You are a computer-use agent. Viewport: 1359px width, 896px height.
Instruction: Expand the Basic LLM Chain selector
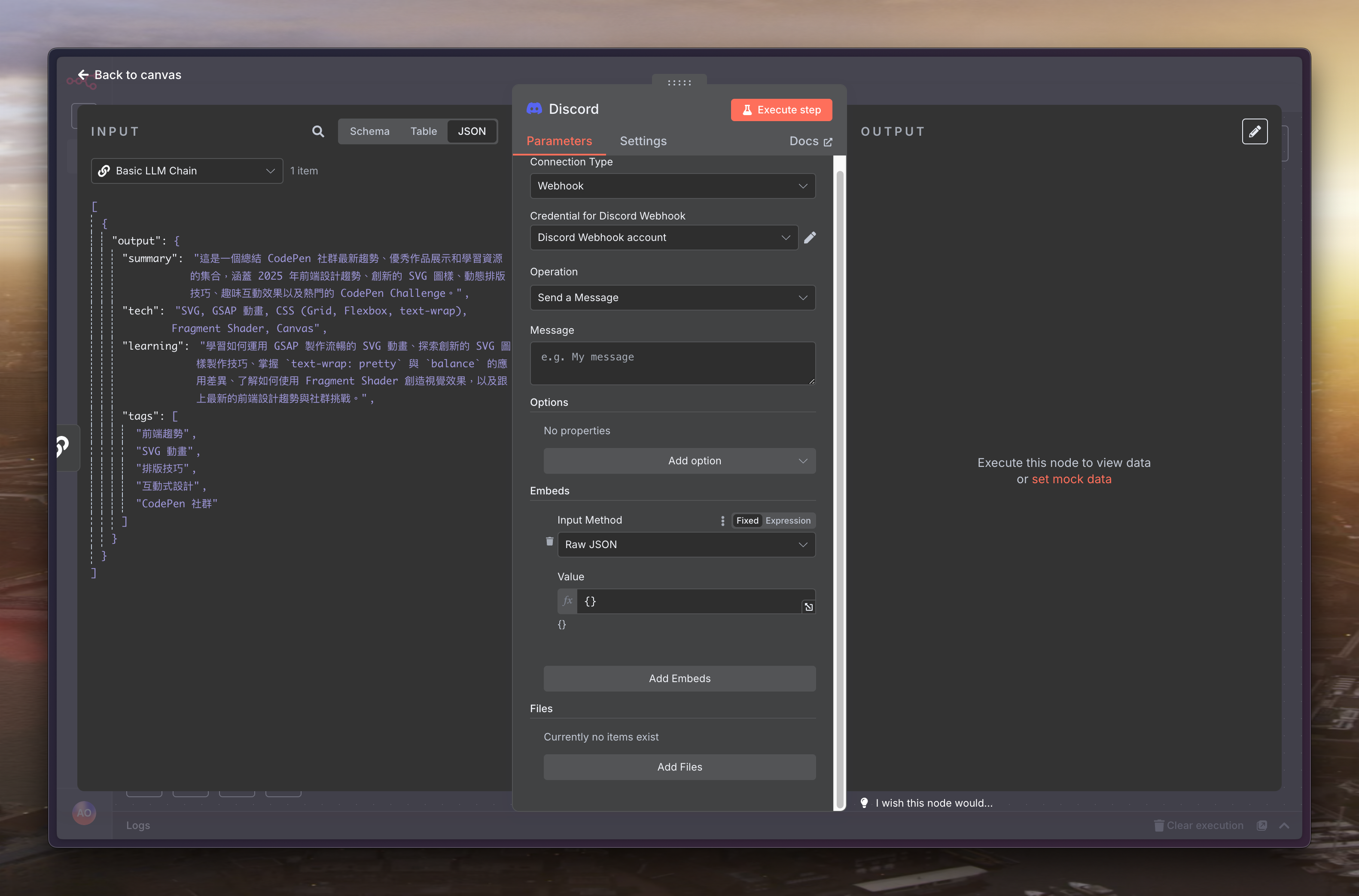187,171
